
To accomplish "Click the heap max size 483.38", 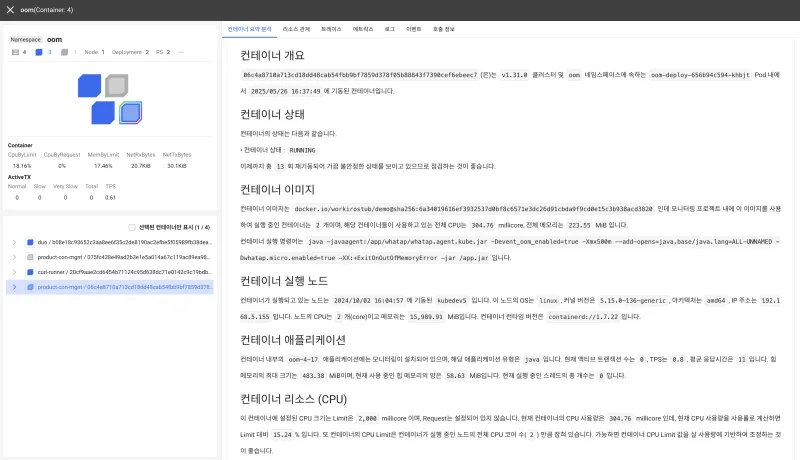I will click(x=313, y=376).
